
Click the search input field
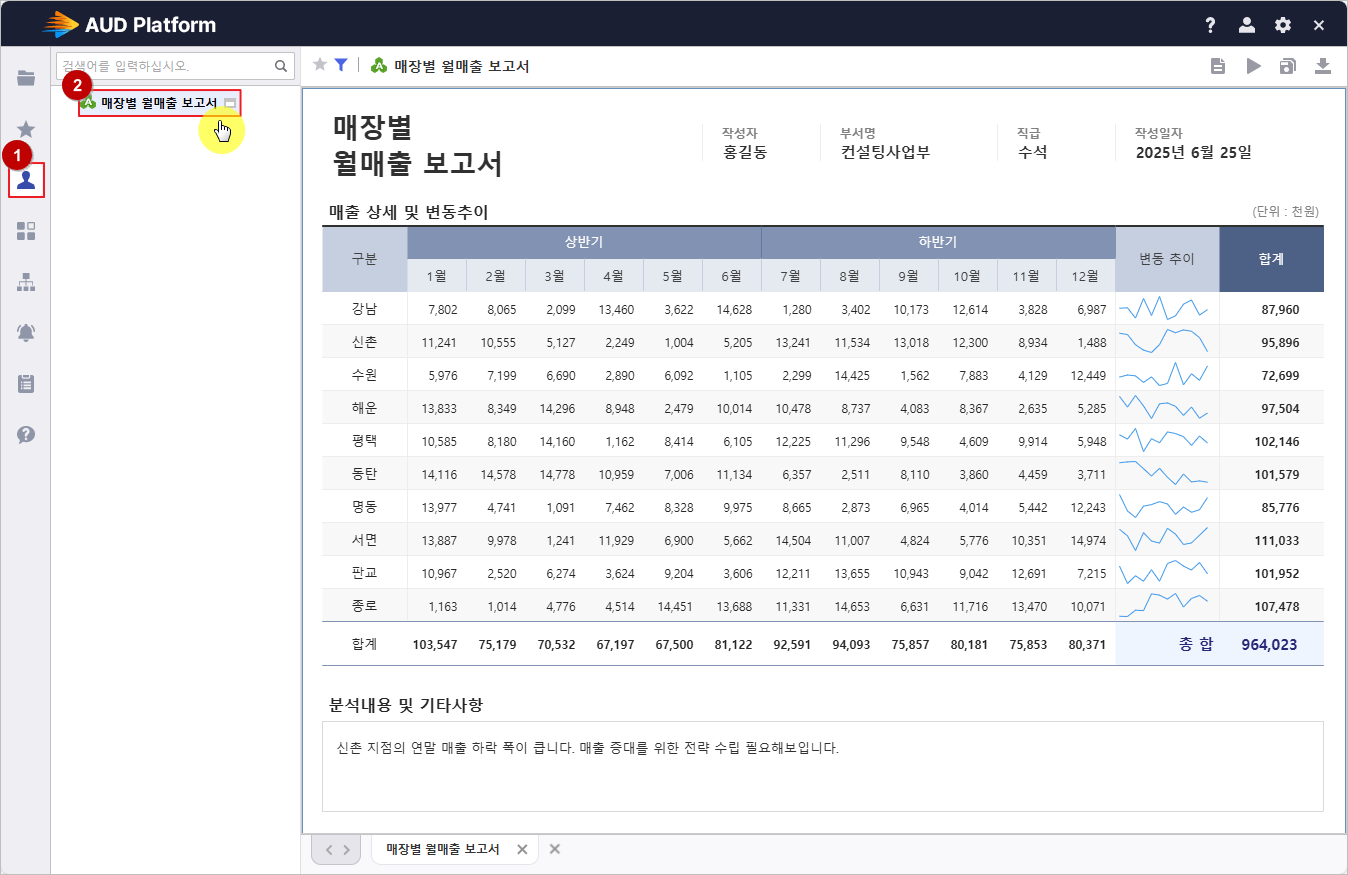(x=165, y=66)
